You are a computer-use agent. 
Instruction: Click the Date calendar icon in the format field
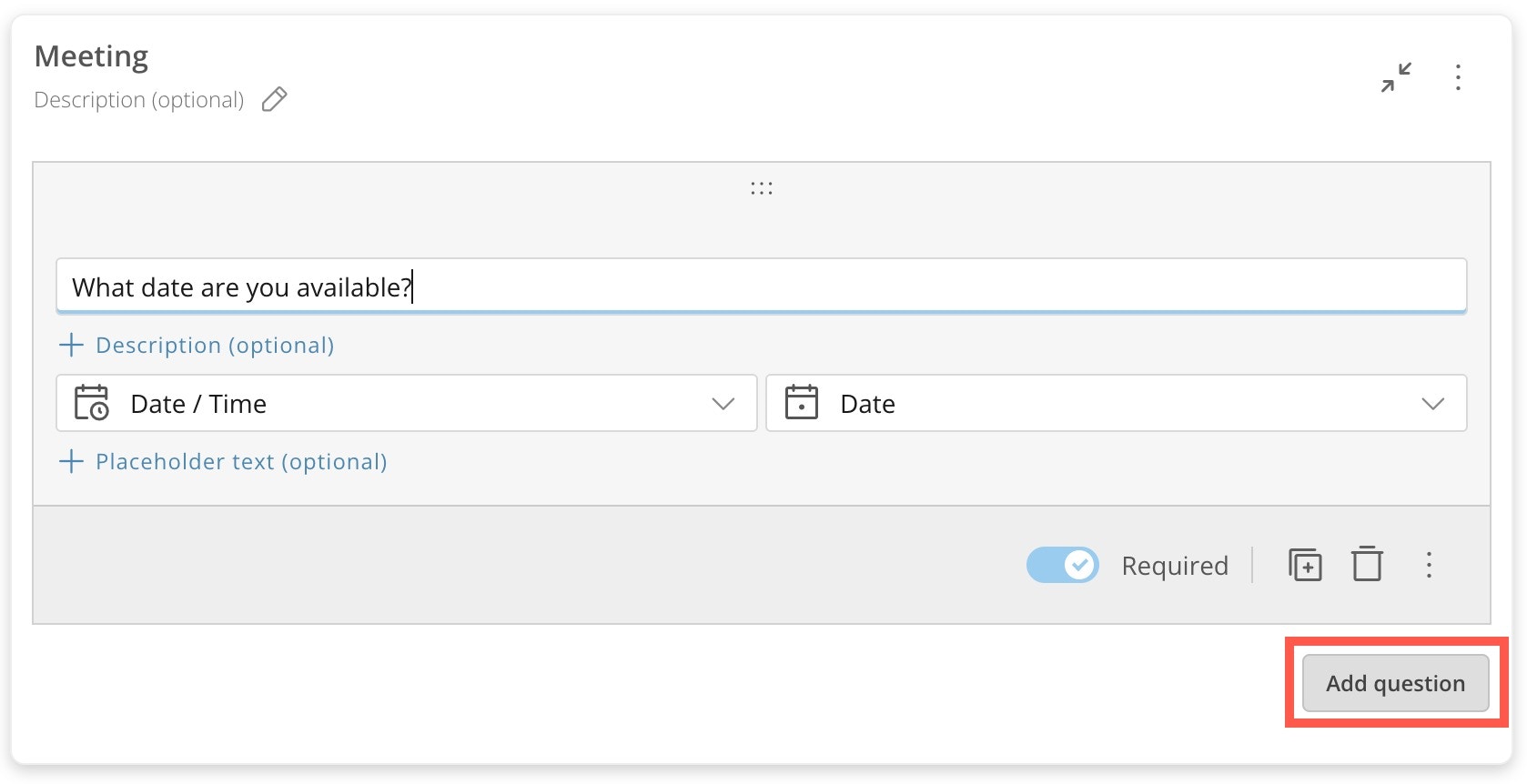[801, 403]
